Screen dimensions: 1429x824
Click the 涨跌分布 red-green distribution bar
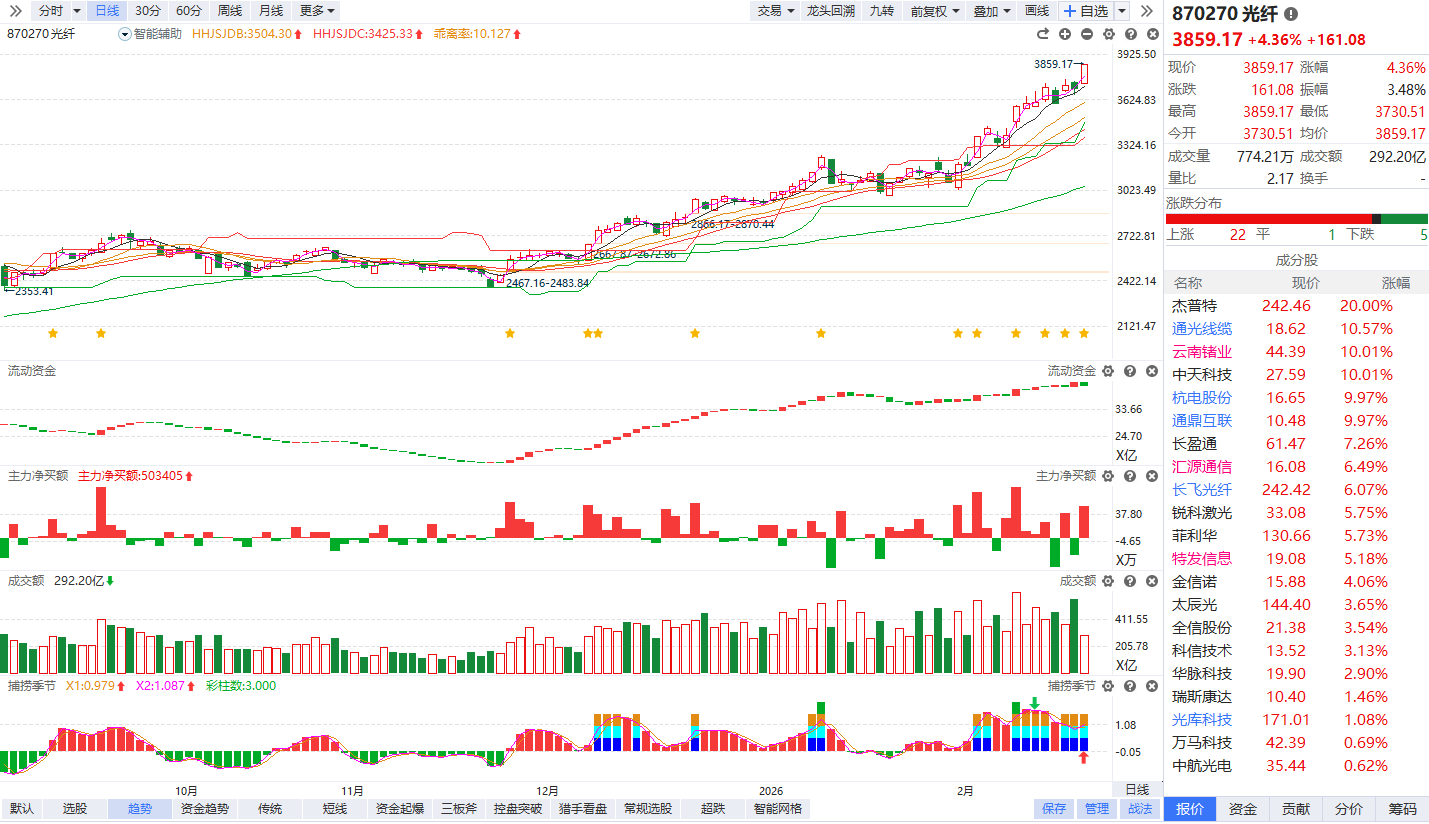[1296, 219]
